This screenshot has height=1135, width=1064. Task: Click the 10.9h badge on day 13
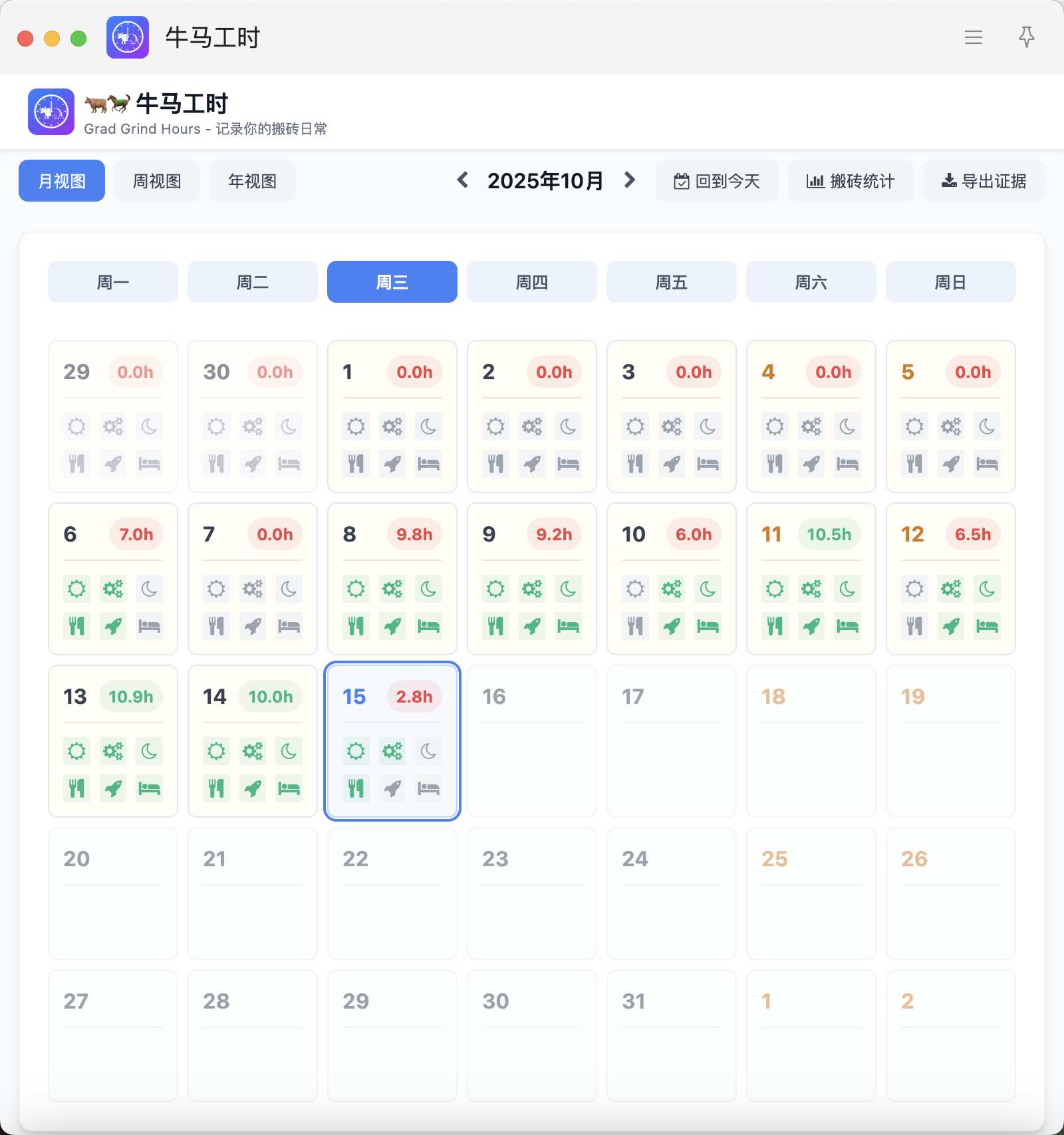(131, 697)
